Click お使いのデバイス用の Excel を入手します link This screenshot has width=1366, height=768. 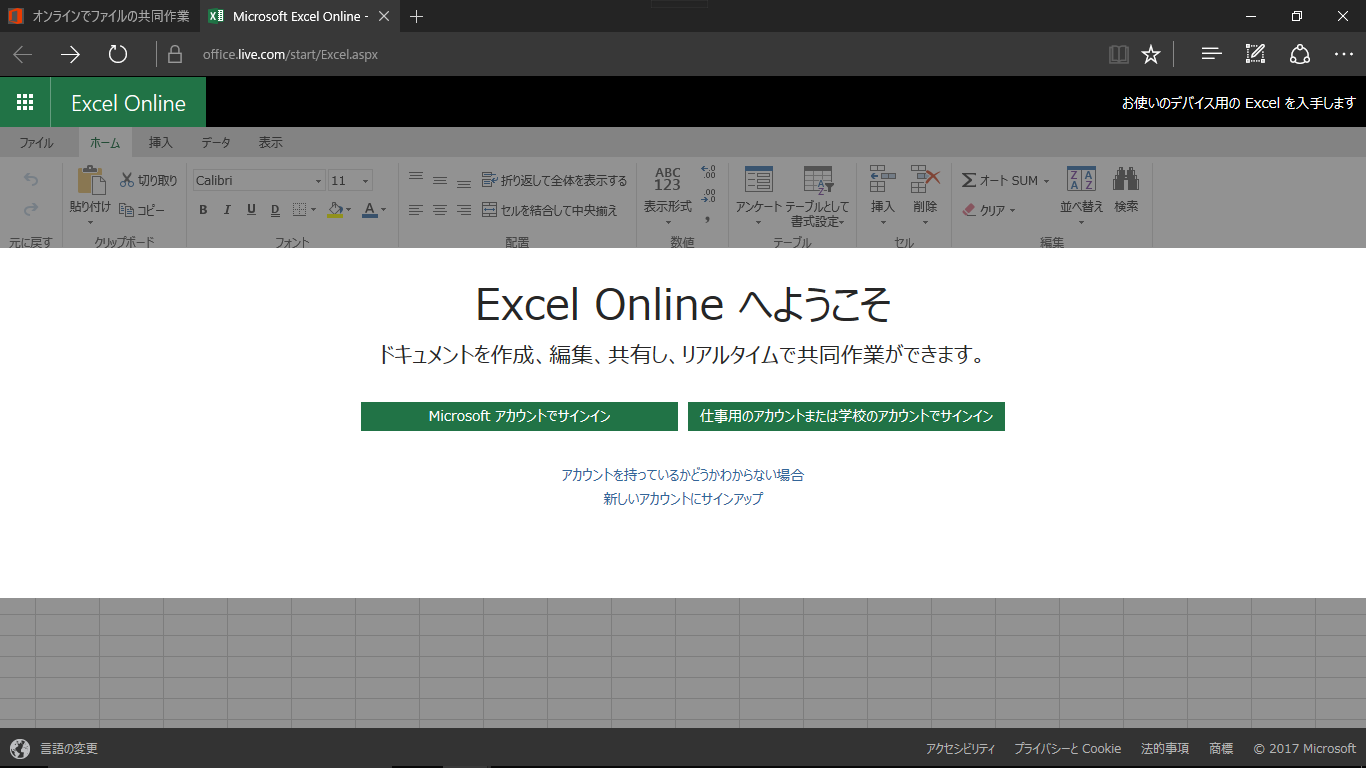point(1239,103)
